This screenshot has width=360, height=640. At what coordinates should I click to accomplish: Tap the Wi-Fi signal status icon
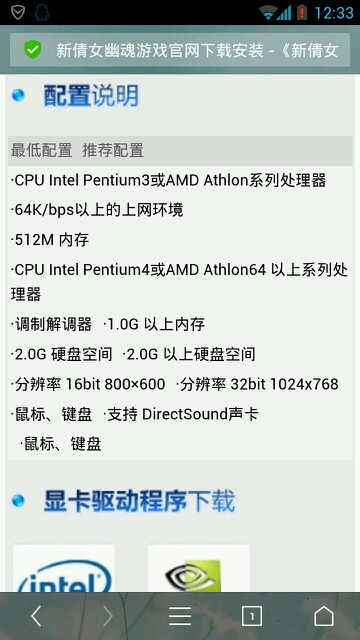click(x=268, y=12)
